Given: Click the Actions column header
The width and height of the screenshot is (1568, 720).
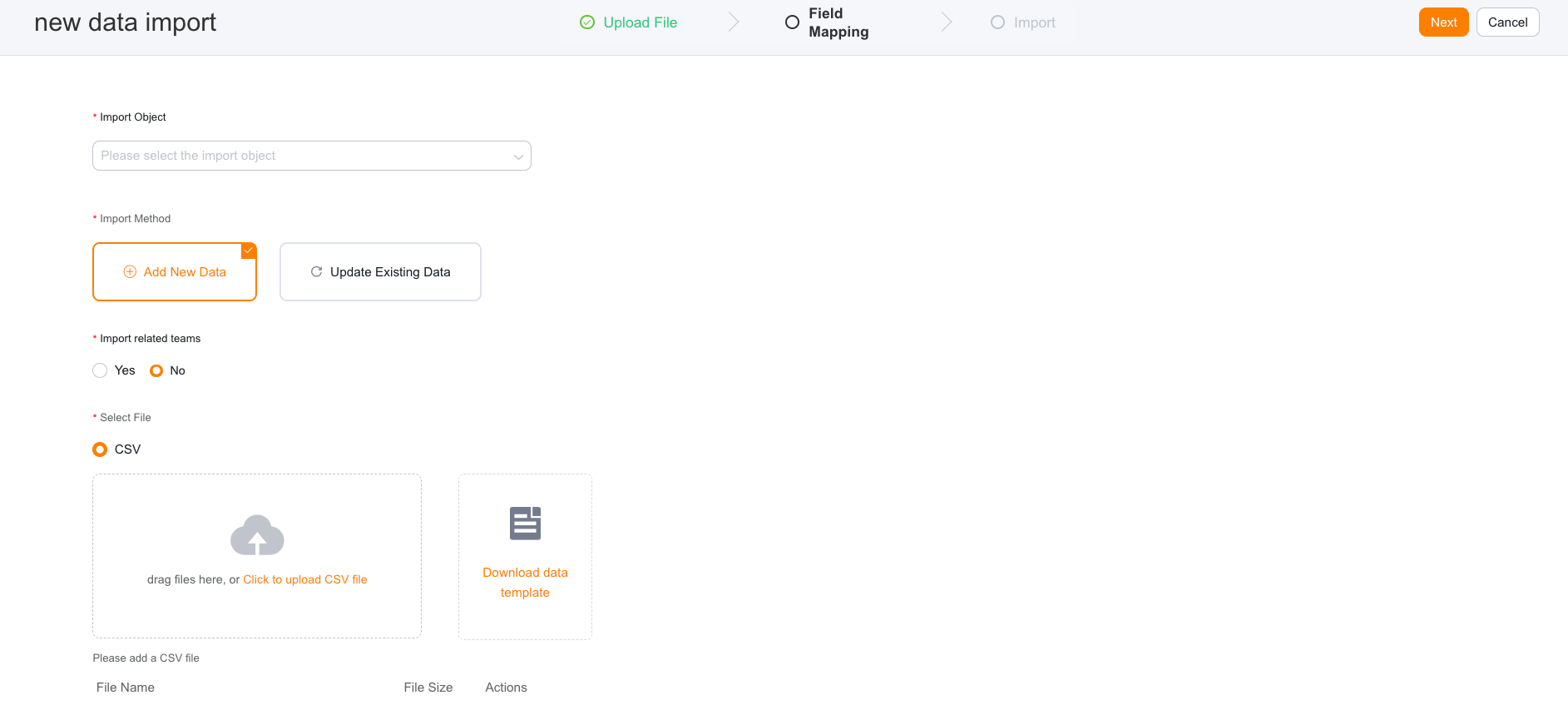Looking at the screenshot, I should click(x=506, y=688).
